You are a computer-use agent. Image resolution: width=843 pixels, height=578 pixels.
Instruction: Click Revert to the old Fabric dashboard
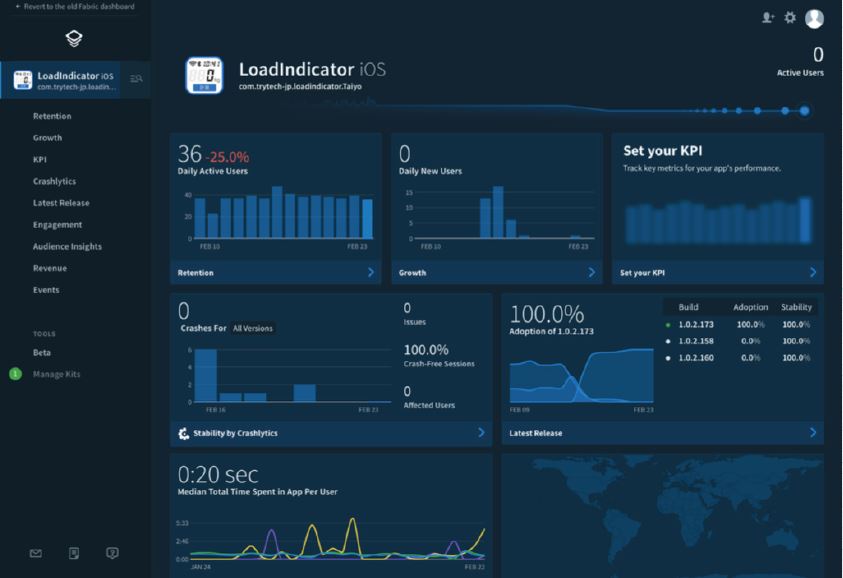pyautogui.click(x=74, y=6)
